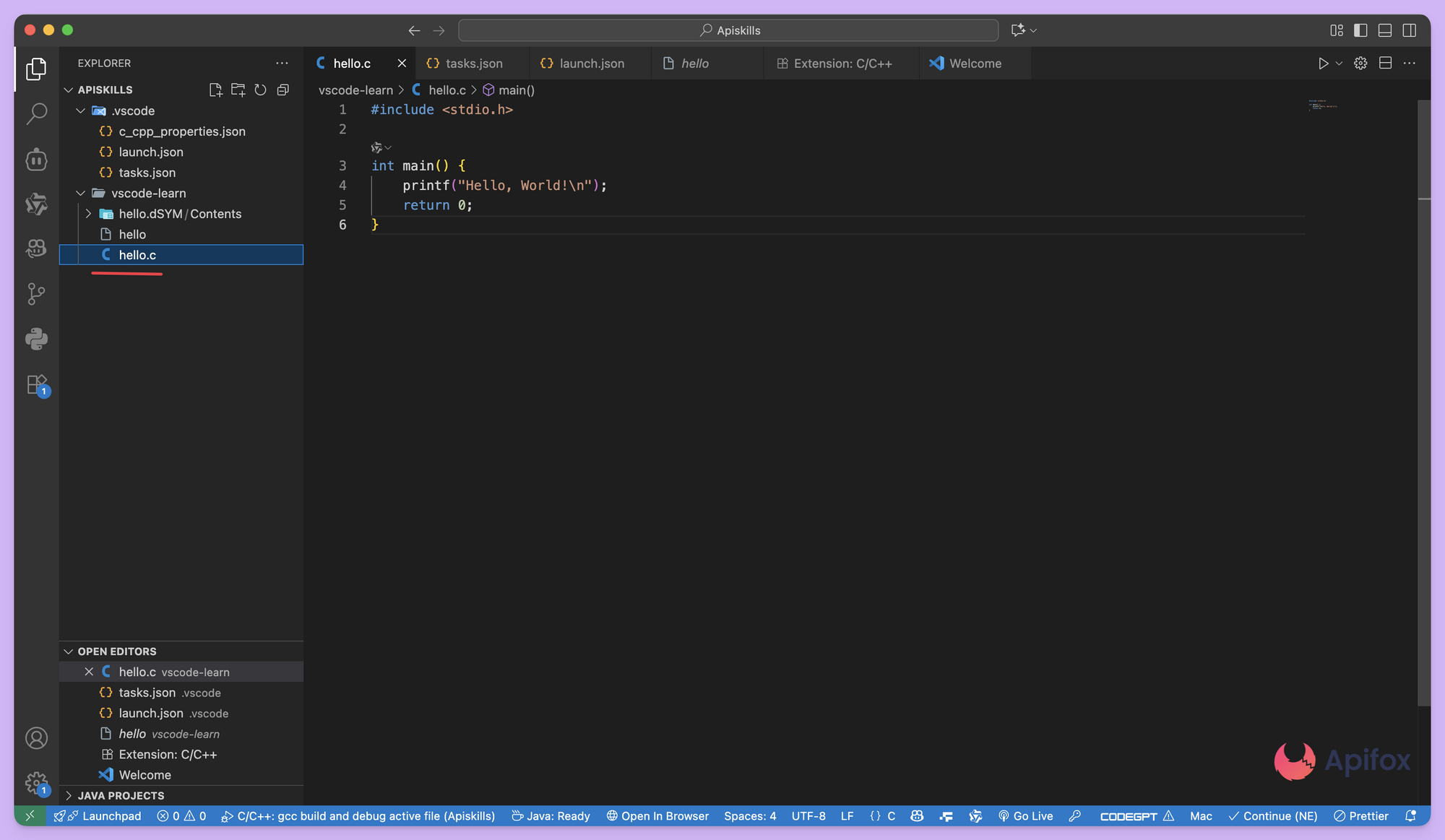The width and height of the screenshot is (1445, 840).
Task: Select hello.c in the file tree
Action: tap(137, 255)
